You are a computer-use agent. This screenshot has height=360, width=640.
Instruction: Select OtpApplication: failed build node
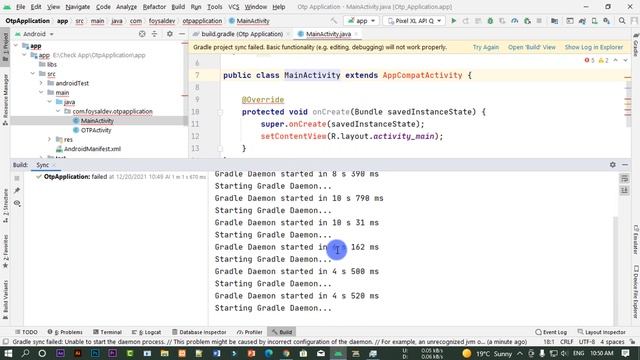tap(120, 177)
